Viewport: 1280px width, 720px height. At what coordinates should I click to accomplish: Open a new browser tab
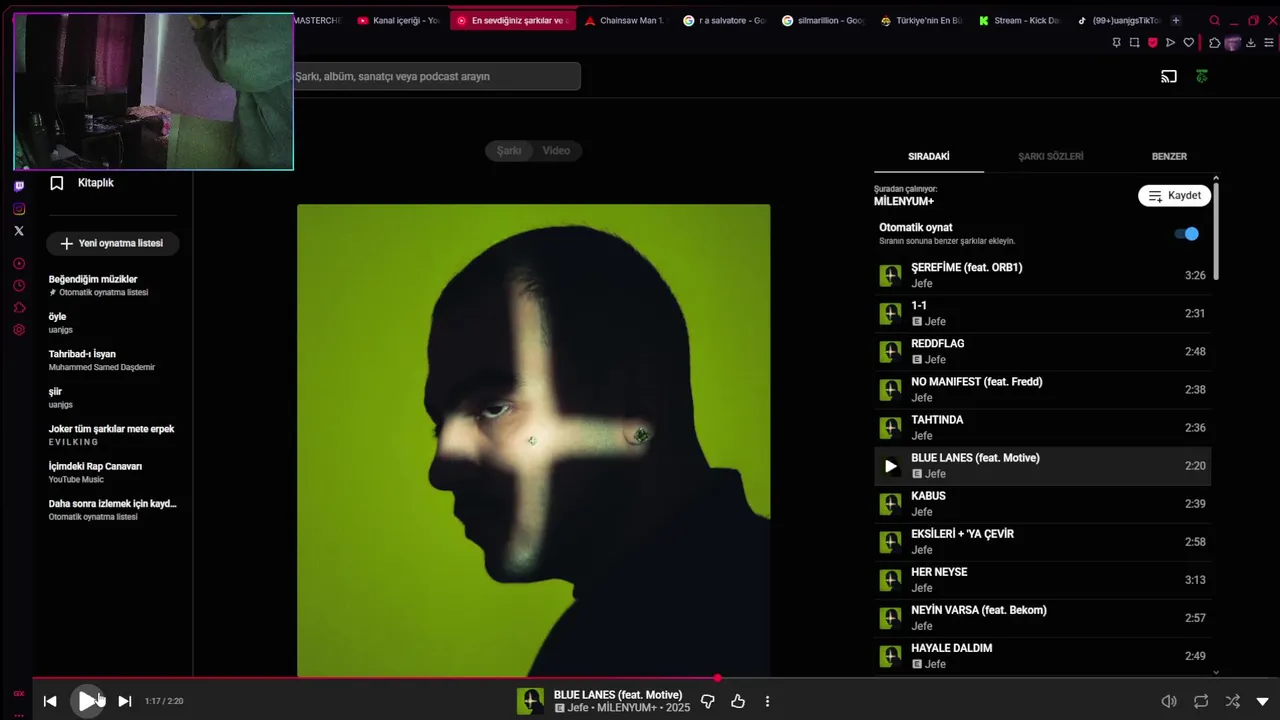[1176, 20]
